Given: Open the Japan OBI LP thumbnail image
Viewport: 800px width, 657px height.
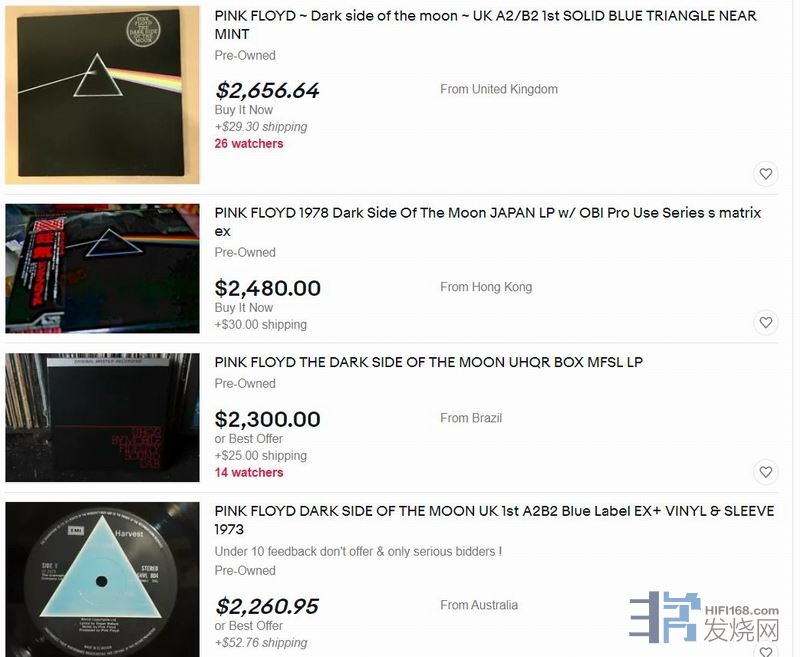Looking at the screenshot, I should point(102,268).
